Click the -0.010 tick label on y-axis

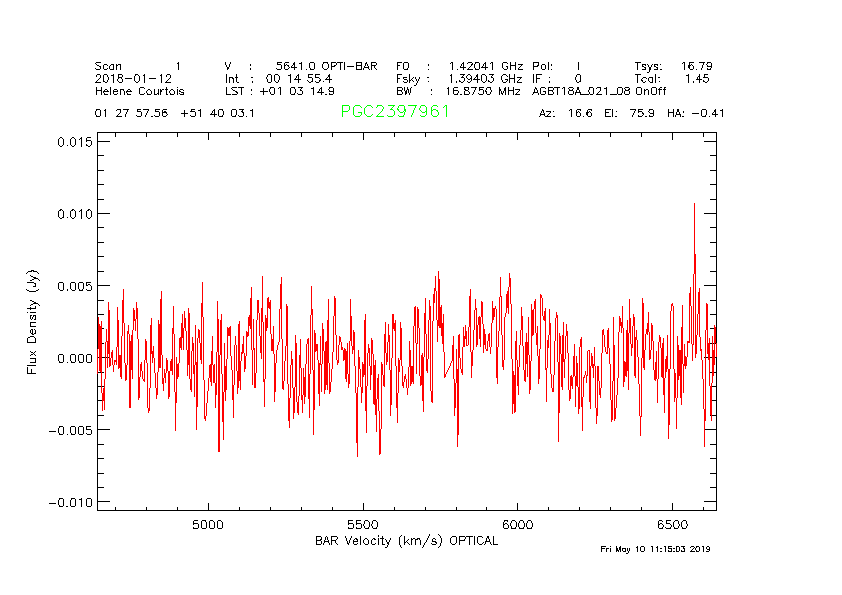(70, 502)
